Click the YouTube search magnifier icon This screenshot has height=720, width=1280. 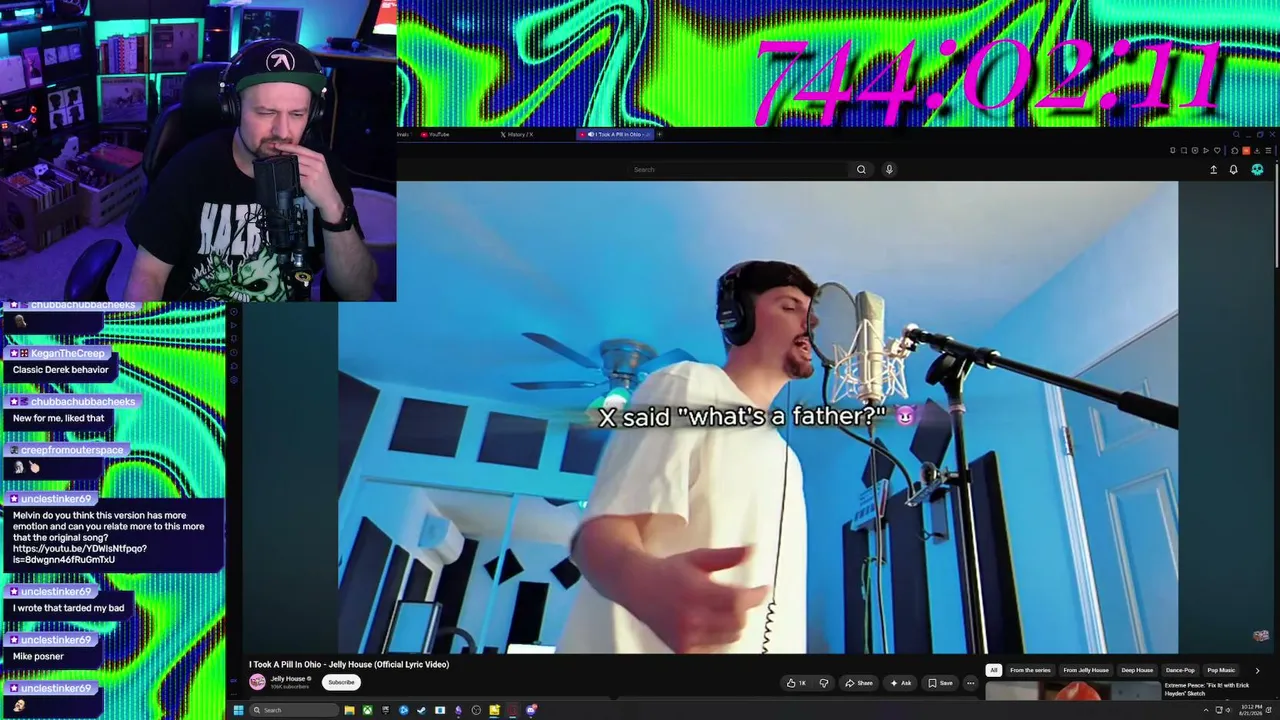coord(861,170)
